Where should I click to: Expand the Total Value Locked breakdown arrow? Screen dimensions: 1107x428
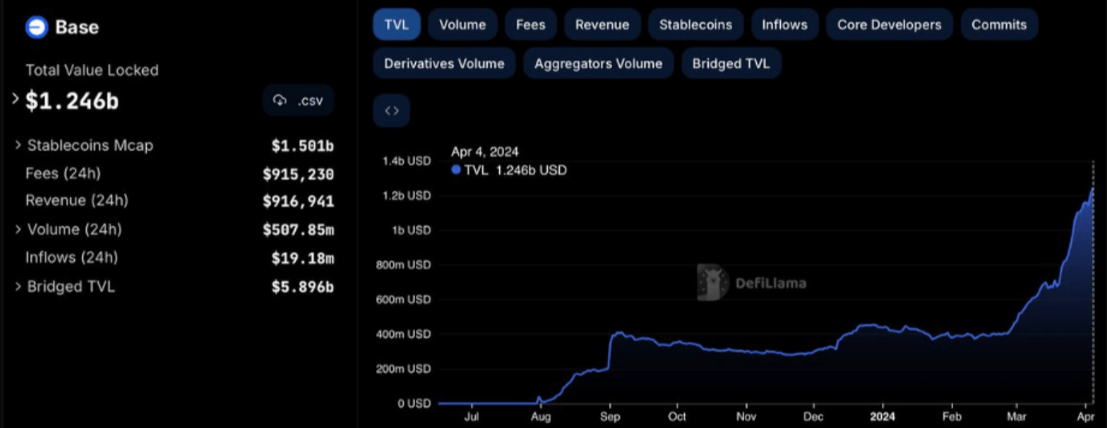16,100
